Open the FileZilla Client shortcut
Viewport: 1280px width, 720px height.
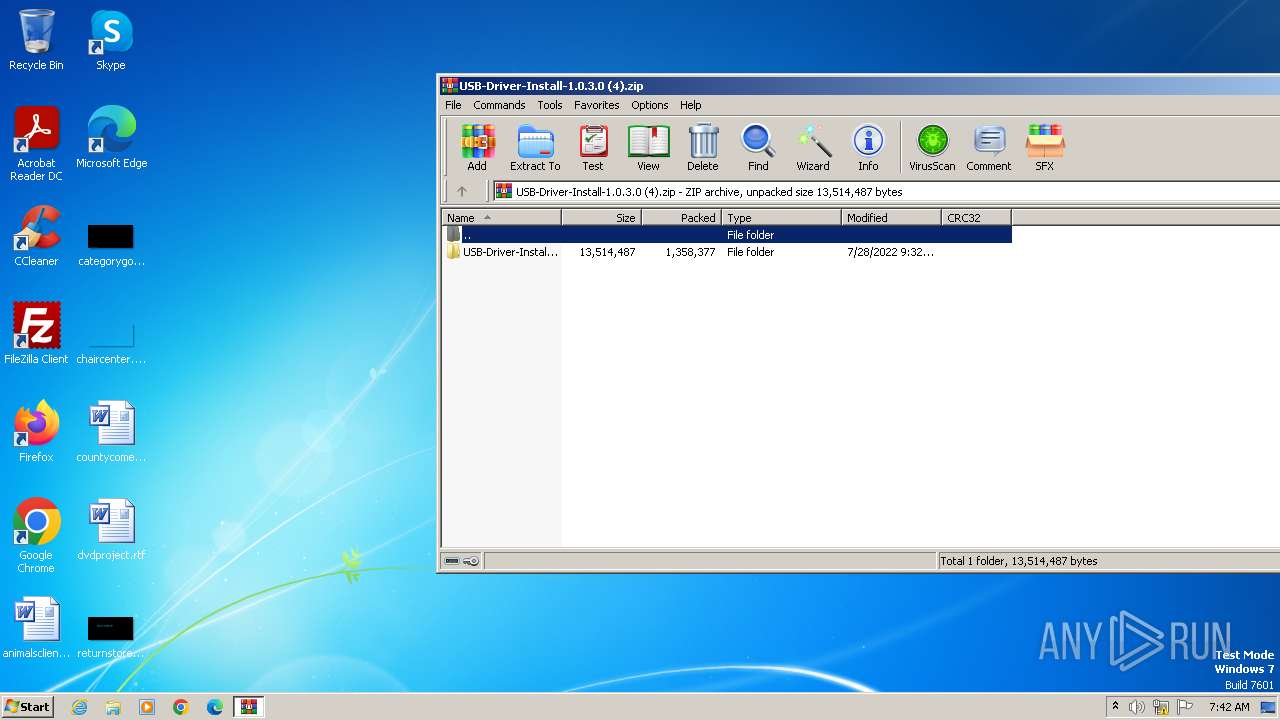tap(36, 333)
